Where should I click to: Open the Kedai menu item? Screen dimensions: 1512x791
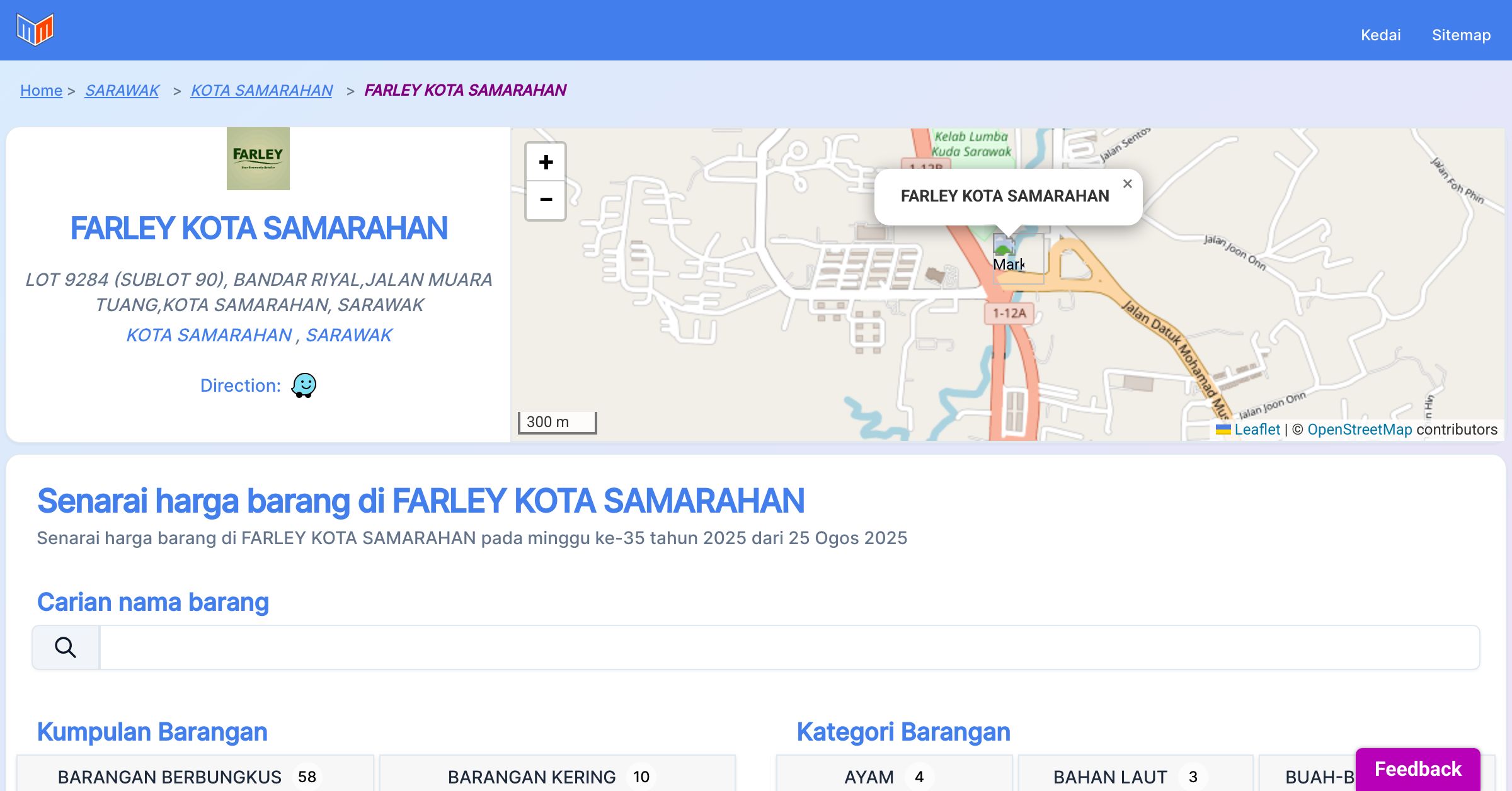click(x=1380, y=35)
